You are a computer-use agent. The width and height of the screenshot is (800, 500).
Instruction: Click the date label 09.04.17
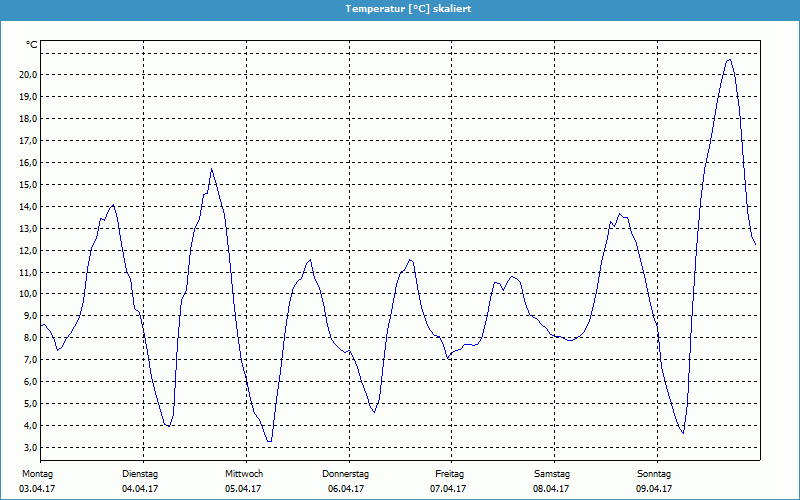(654, 489)
